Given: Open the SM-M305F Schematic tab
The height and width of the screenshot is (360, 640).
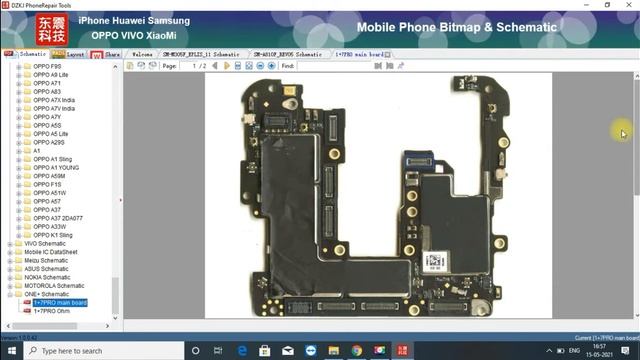Looking at the screenshot, I should click(x=201, y=54).
